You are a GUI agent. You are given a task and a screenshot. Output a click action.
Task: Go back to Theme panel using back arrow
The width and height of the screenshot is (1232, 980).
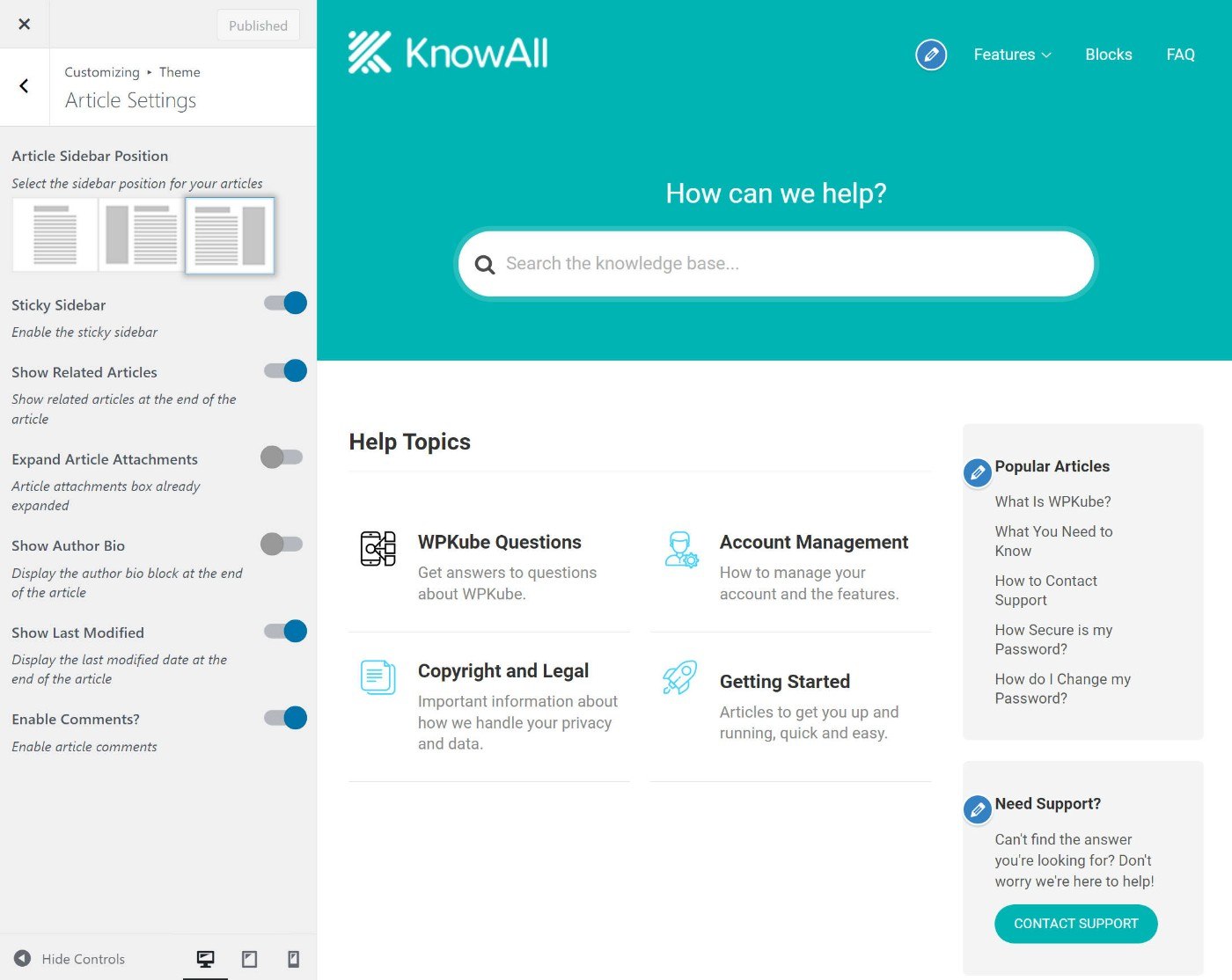click(x=25, y=86)
